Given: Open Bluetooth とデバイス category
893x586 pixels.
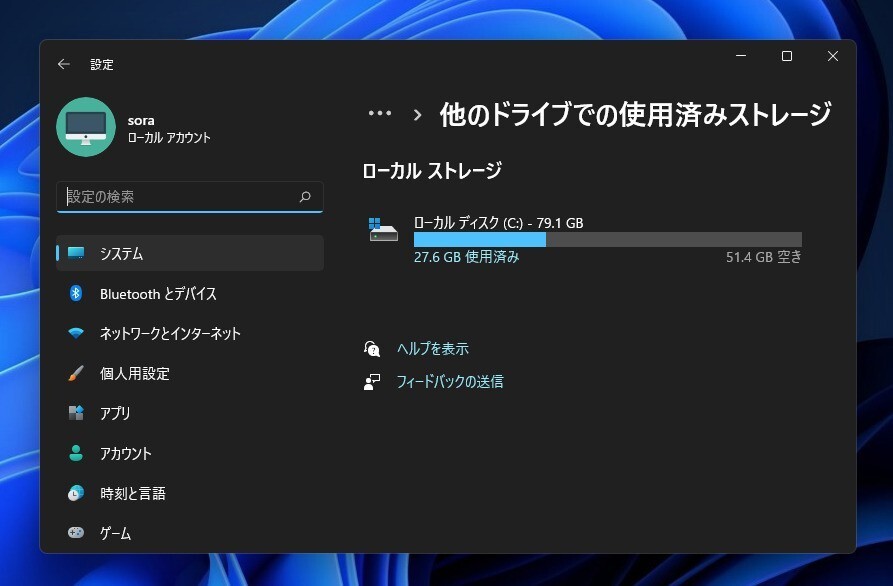Looking at the screenshot, I should 190,293.
